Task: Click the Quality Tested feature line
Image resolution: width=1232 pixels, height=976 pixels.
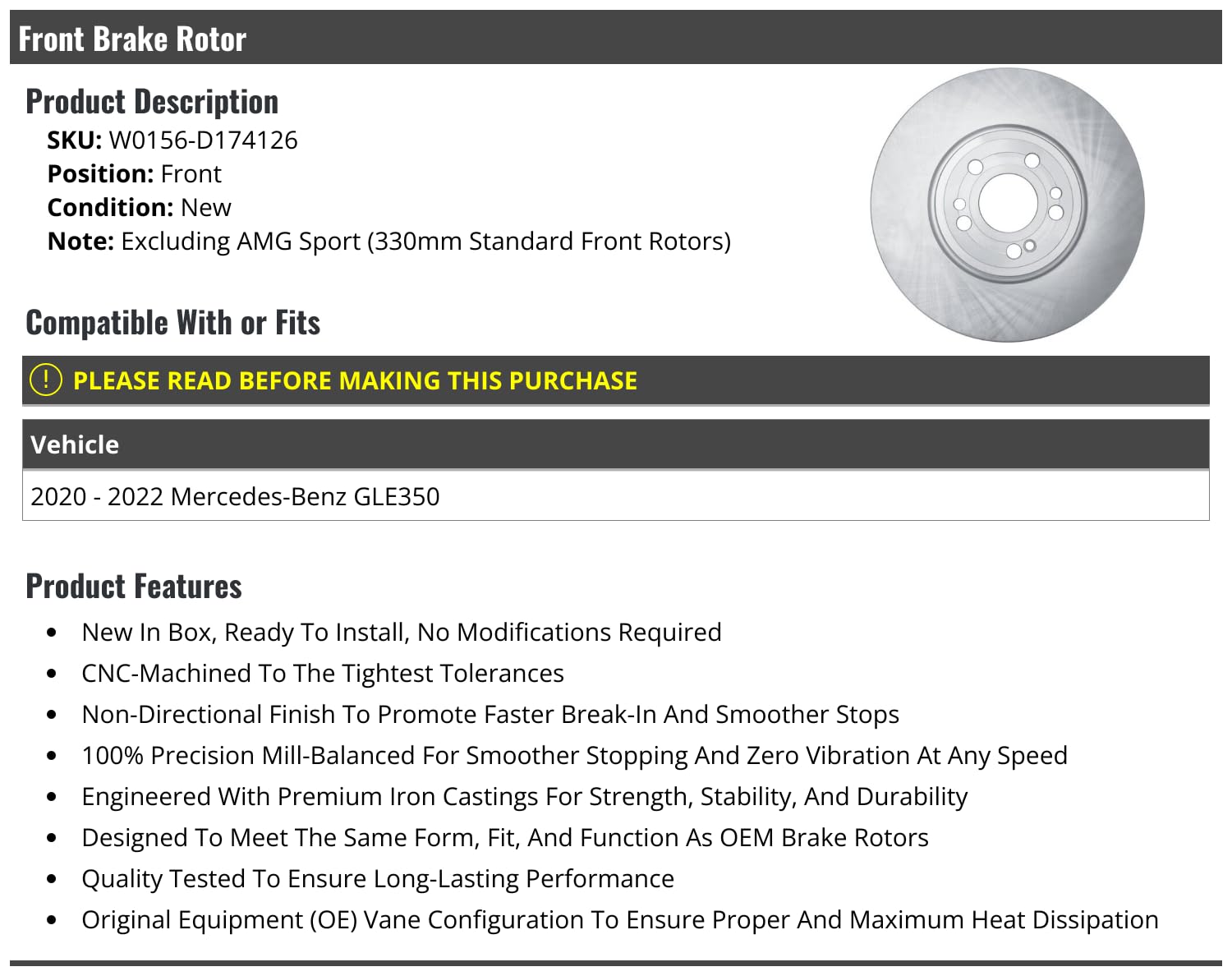Action: [377, 879]
